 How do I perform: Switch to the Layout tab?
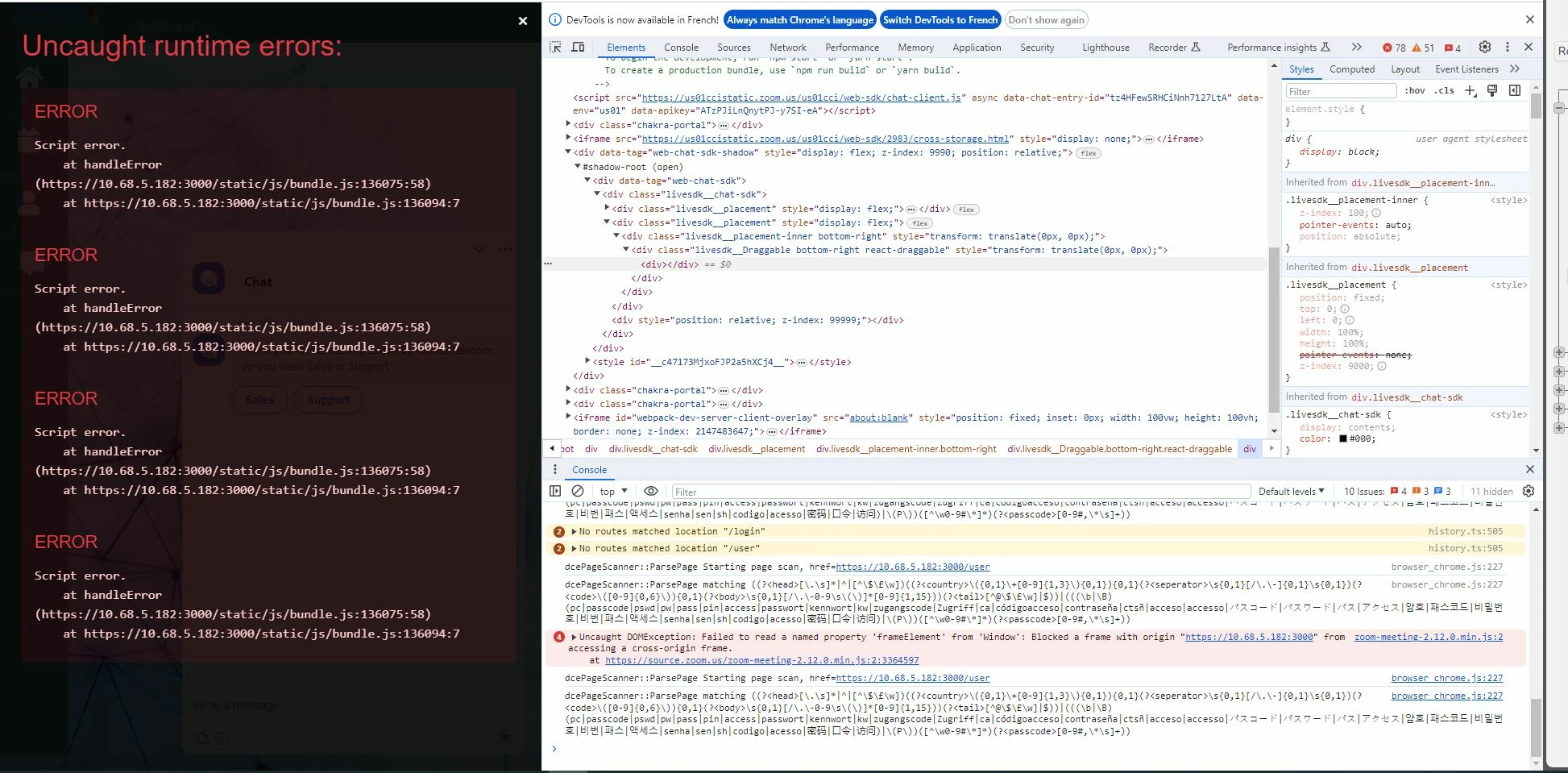click(1405, 69)
